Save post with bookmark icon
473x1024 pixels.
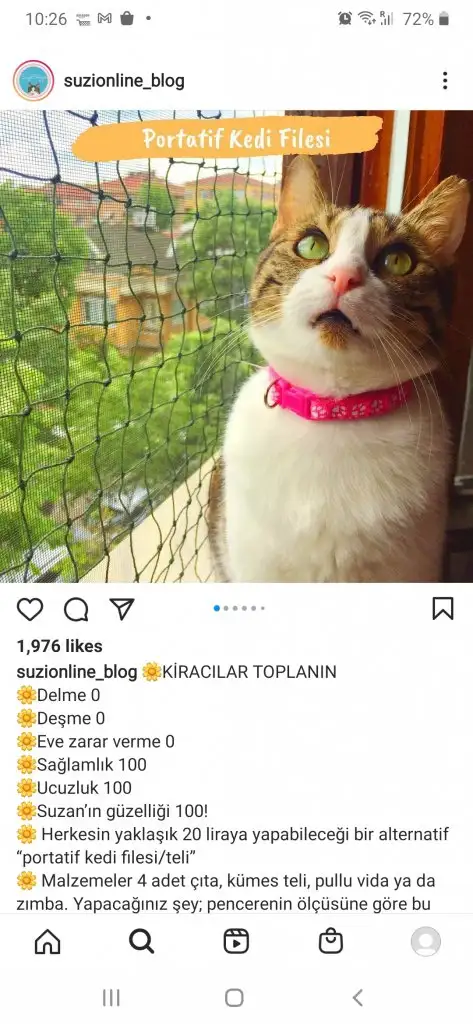click(x=443, y=609)
